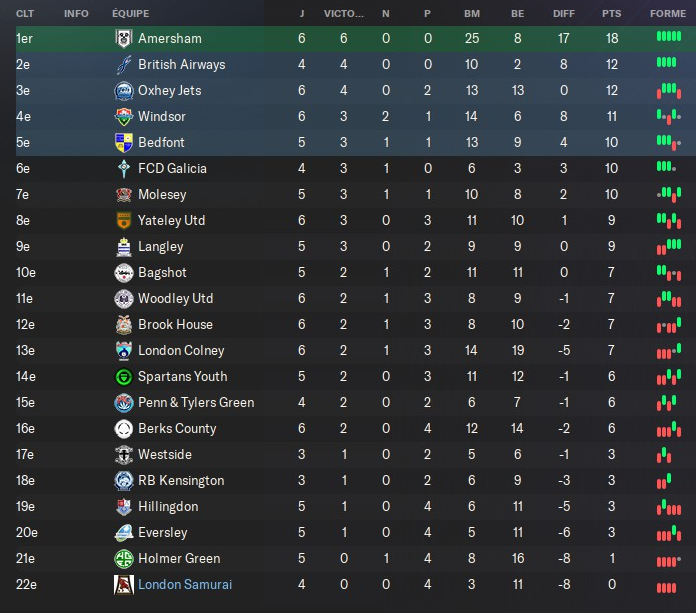Sort table by PTS column header
This screenshot has width=696, height=613.
(611, 14)
